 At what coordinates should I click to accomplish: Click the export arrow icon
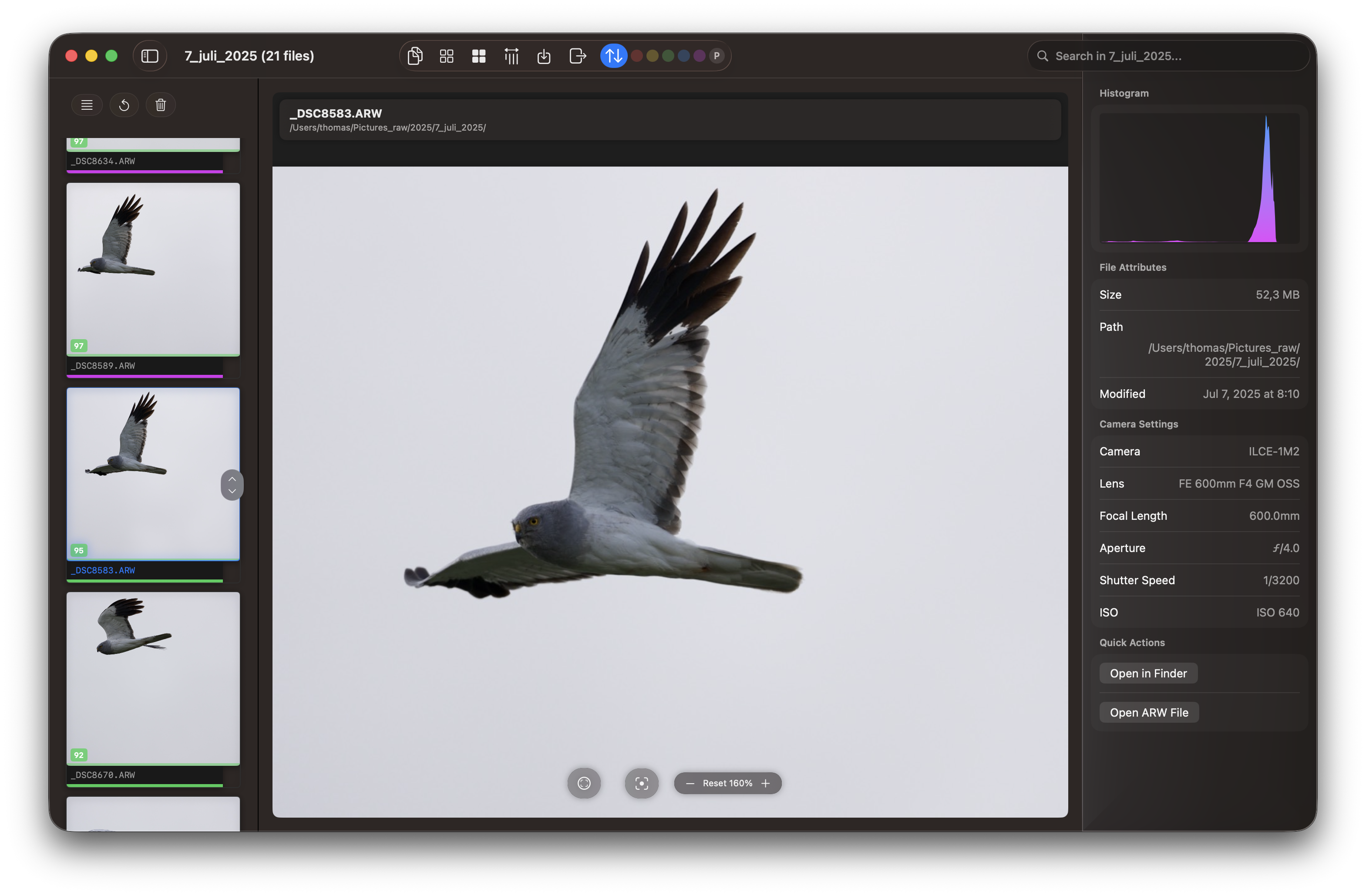coord(577,56)
